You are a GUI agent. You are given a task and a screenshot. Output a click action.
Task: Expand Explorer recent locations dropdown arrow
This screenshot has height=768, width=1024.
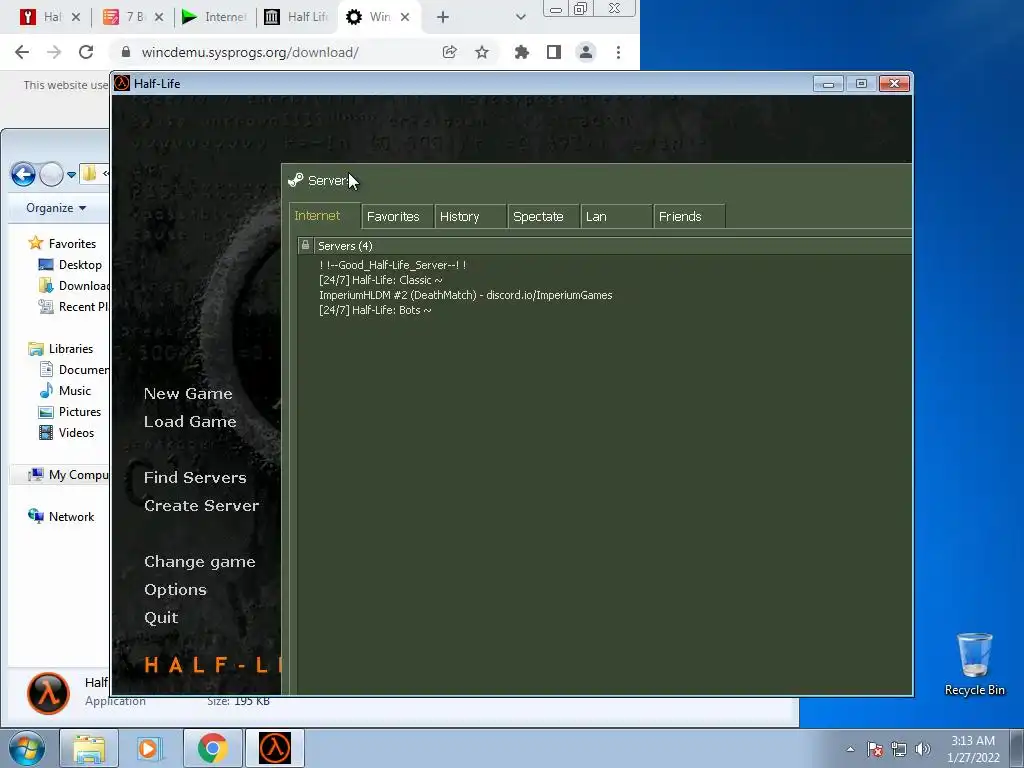(71, 174)
